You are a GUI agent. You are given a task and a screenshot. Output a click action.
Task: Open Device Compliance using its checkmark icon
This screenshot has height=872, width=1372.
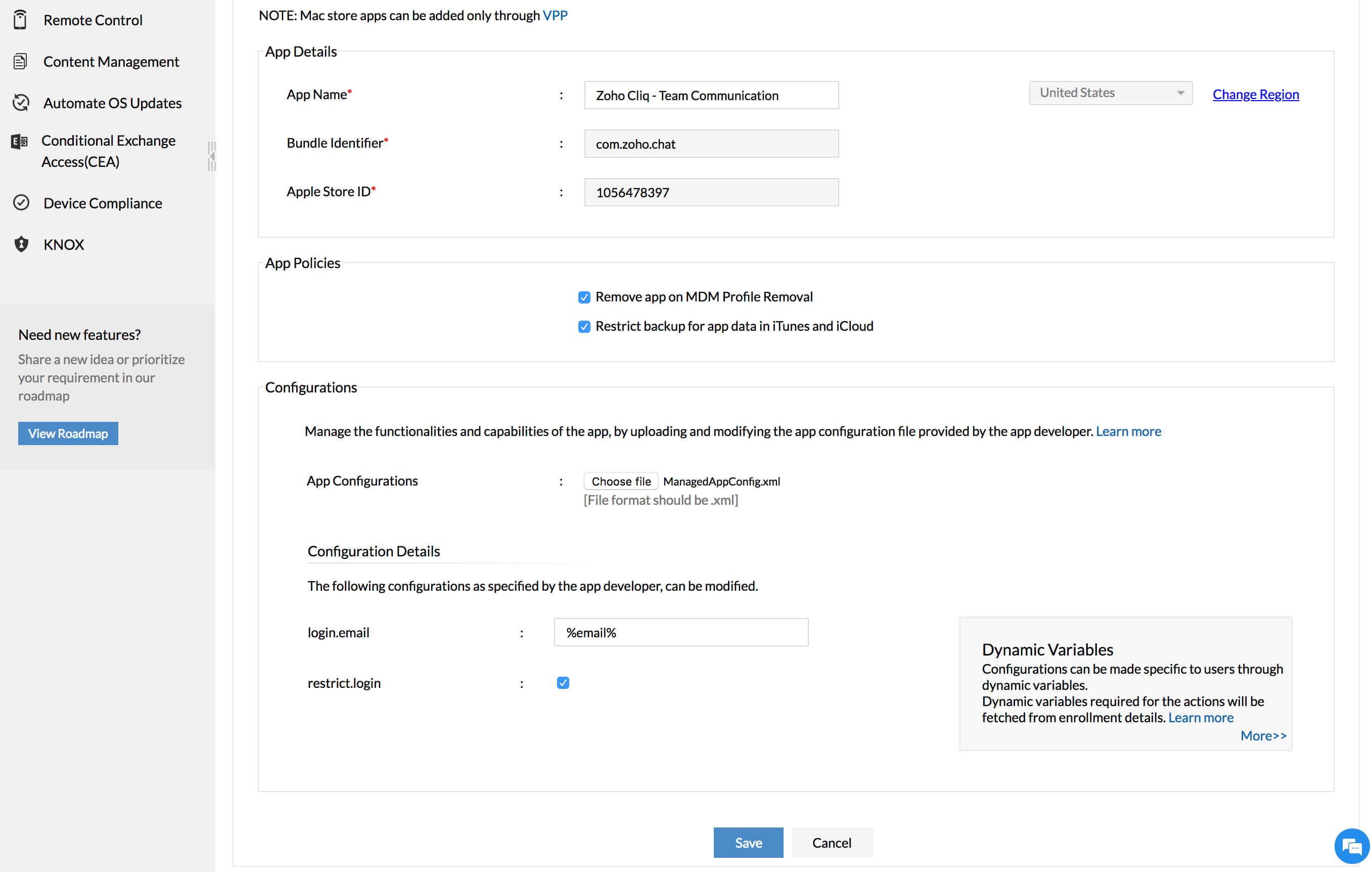tap(21, 202)
